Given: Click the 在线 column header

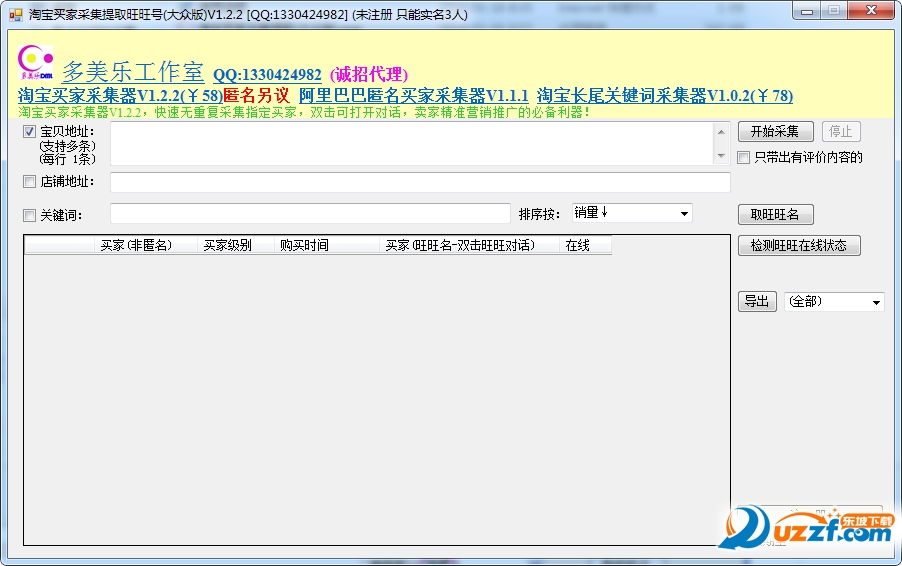Looking at the screenshot, I should [585, 245].
